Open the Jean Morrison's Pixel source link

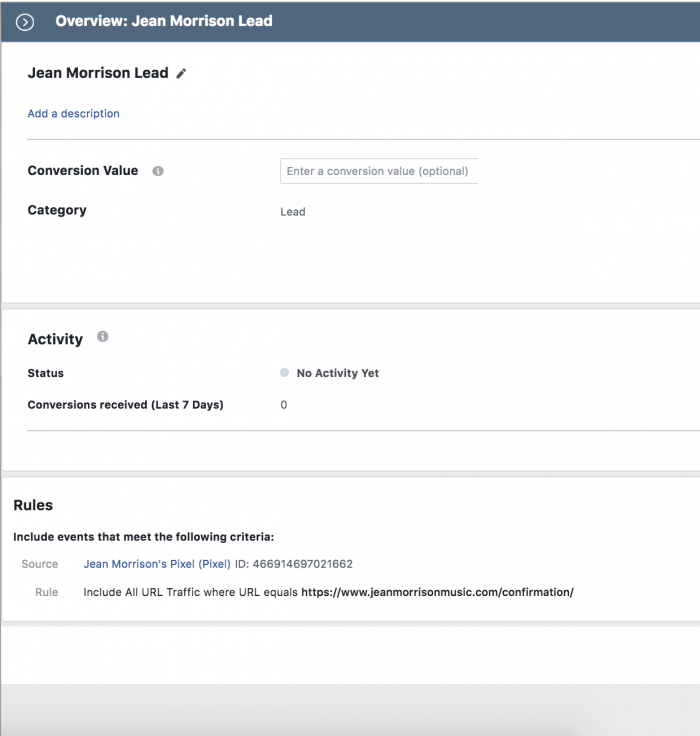click(x=157, y=564)
